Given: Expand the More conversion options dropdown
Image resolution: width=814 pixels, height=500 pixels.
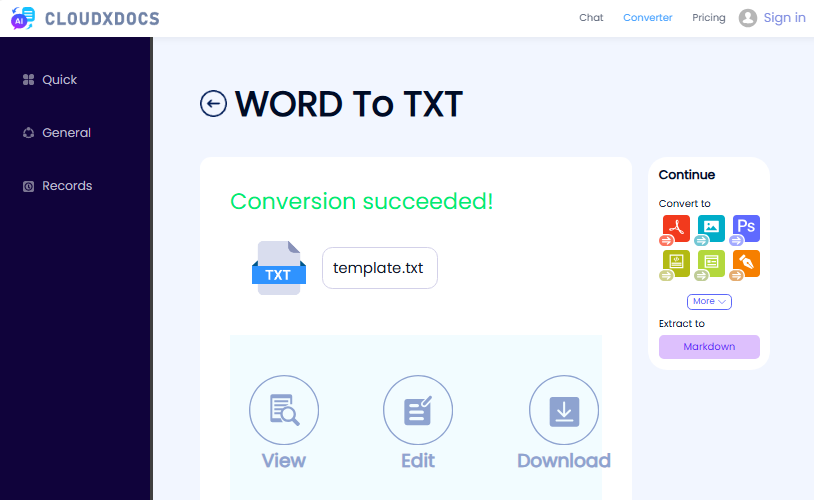Looking at the screenshot, I should point(709,301).
